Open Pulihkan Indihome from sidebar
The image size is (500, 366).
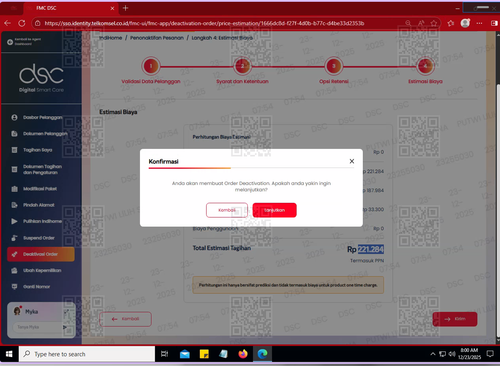click(42, 221)
